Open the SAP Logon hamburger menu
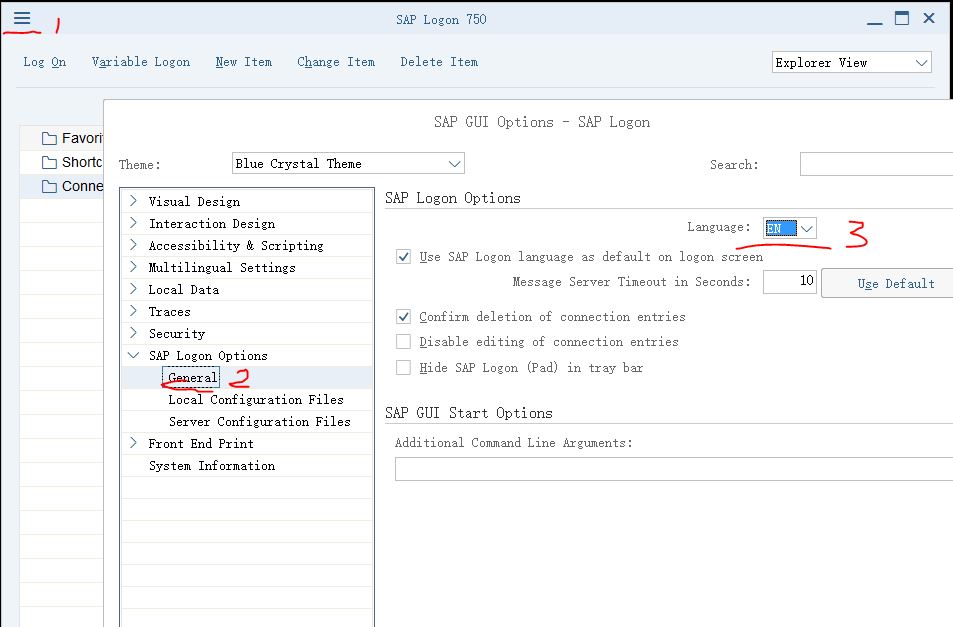This screenshot has width=953, height=627. coord(22,17)
